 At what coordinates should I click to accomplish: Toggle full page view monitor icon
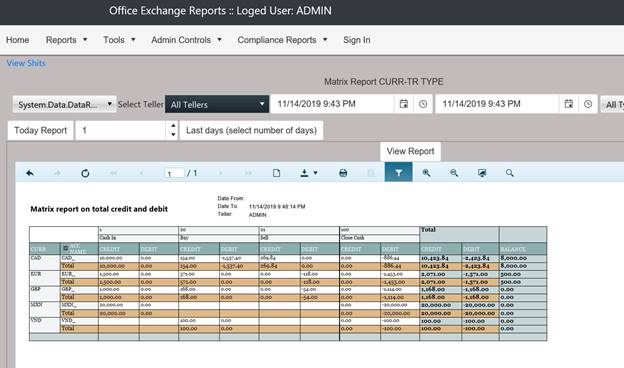pos(482,173)
